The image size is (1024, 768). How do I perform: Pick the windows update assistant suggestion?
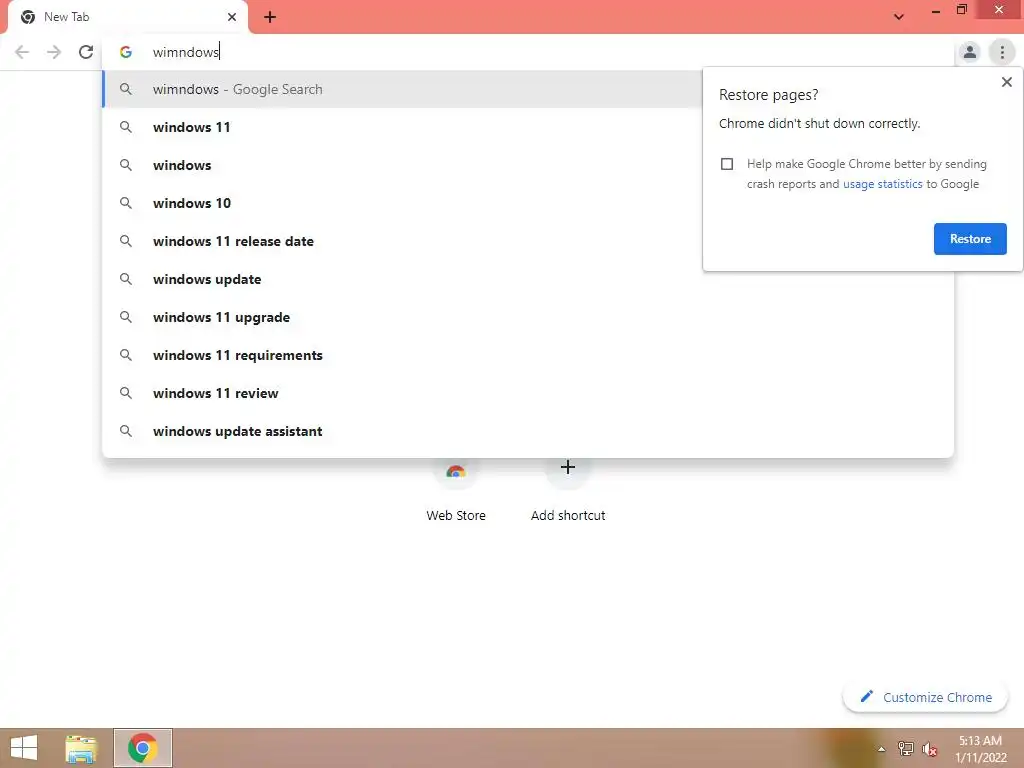coord(528,431)
